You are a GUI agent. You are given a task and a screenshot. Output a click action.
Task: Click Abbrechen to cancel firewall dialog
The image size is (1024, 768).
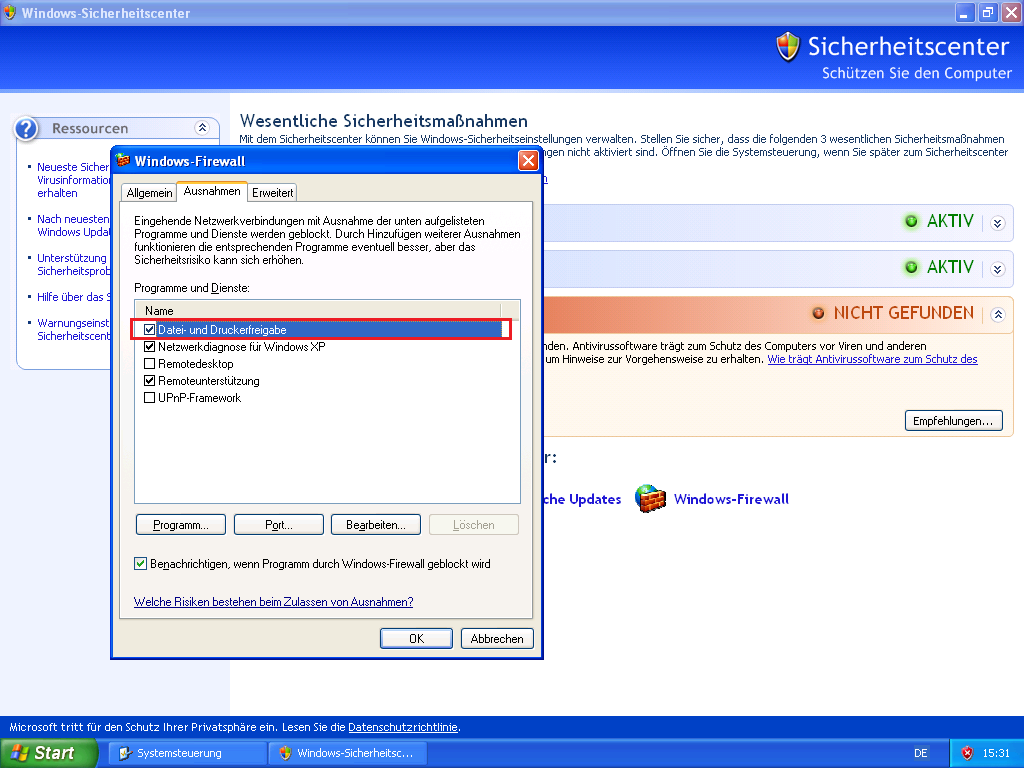(x=497, y=639)
